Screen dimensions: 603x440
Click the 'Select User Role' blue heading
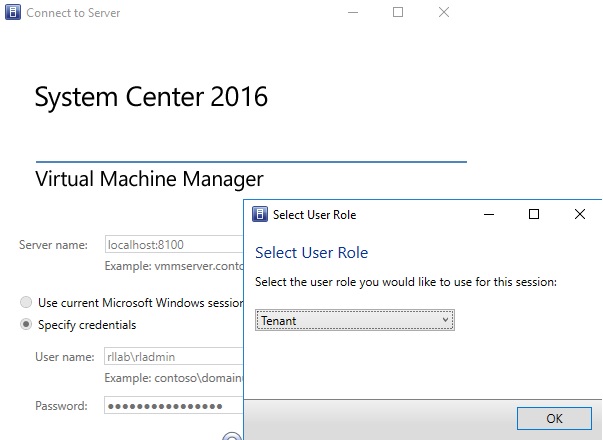point(311,253)
